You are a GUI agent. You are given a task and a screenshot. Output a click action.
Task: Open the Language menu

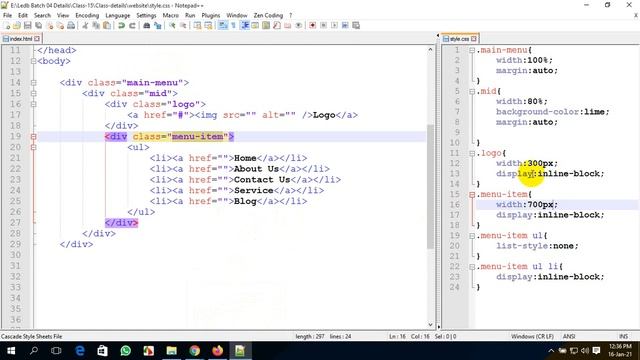pyautogui.click(x=118, y=15)
